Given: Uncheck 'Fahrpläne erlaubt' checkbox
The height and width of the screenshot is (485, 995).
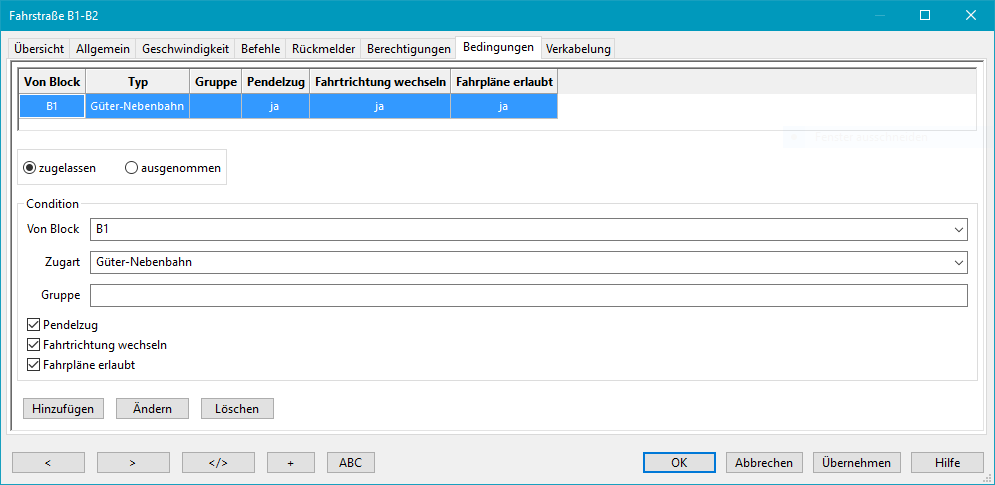Looking at the screenshot, I should pos(35,365).
